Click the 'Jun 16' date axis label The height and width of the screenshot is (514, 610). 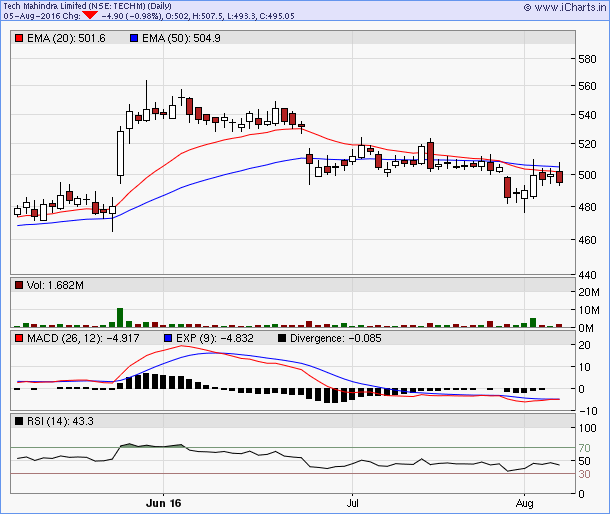163,503
